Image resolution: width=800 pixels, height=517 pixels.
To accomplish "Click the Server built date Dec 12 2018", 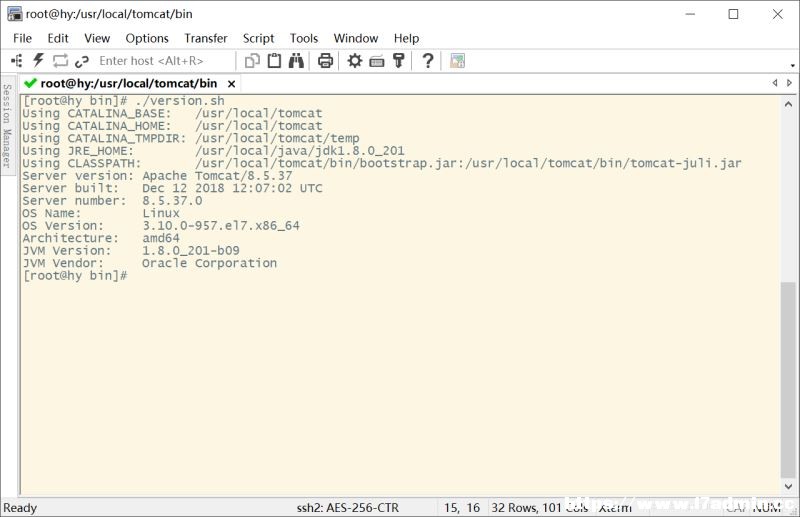I will [232, 188].
